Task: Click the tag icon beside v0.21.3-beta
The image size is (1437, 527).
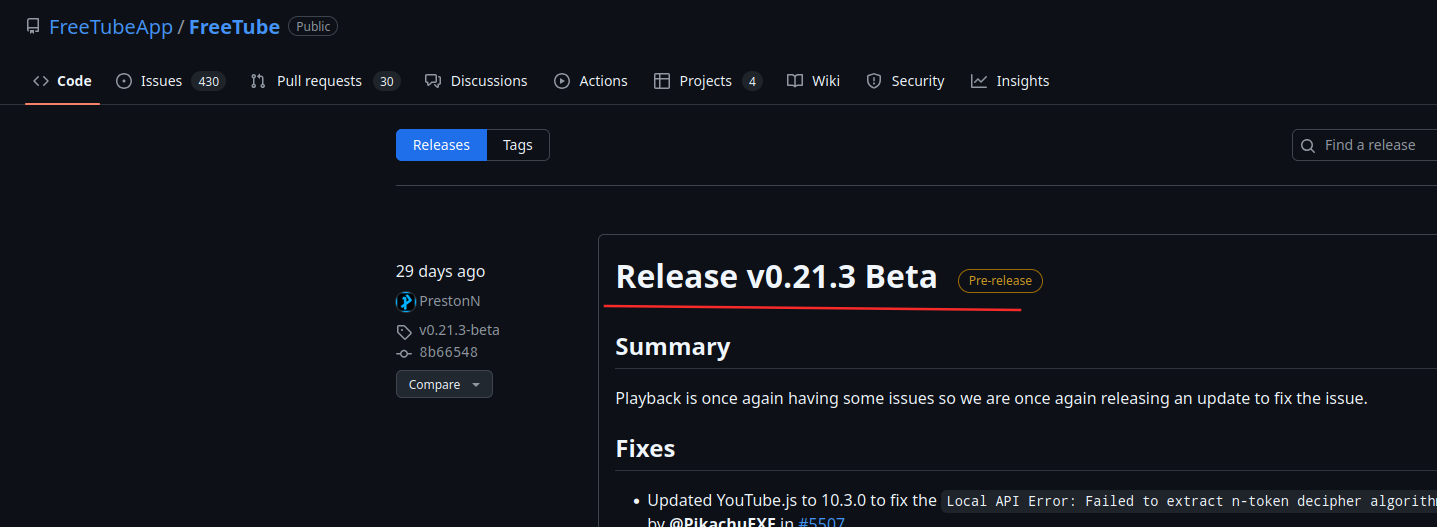Action: (x=404, y=331)
